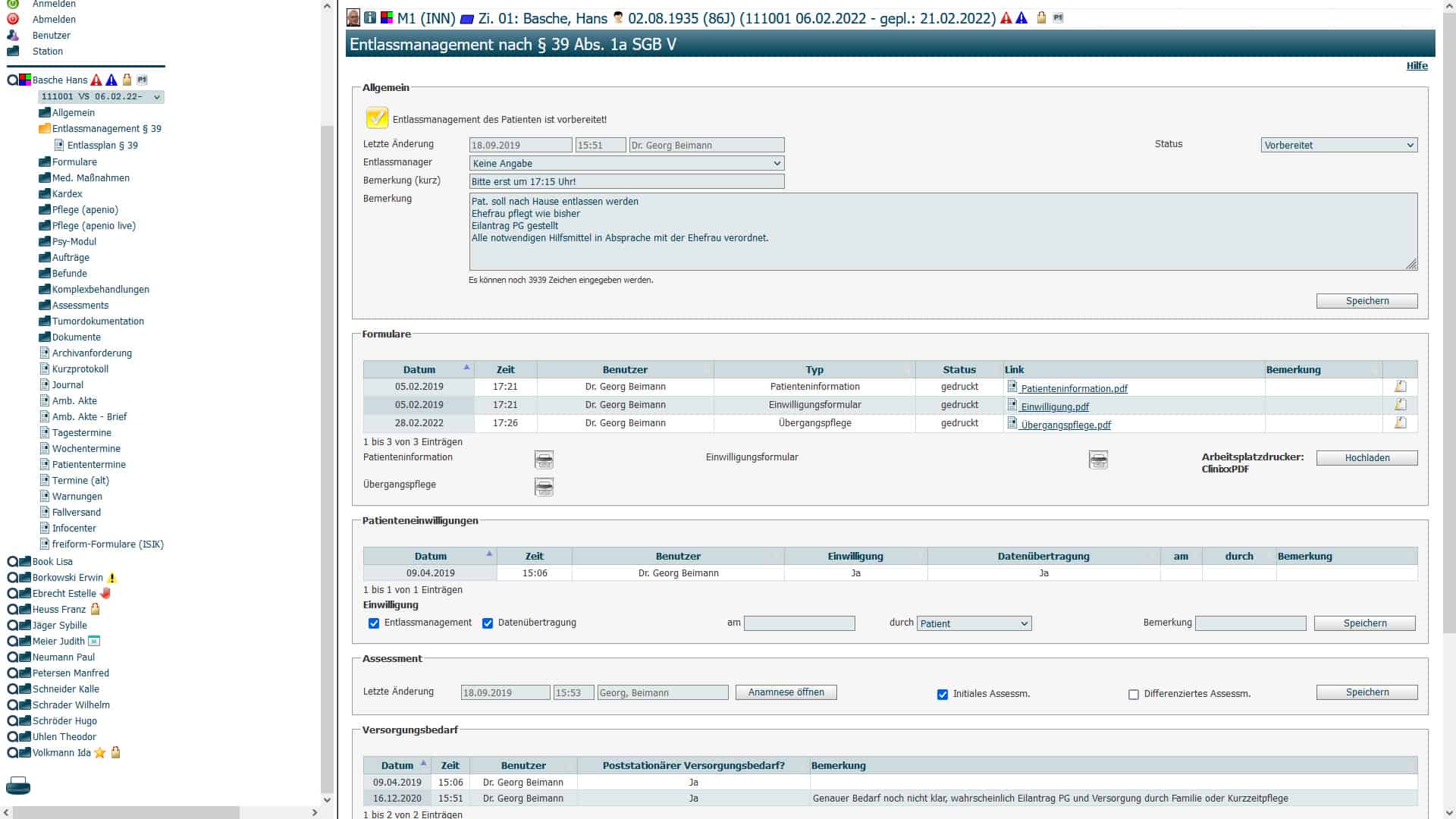The width and height of the screenshot is (1456, 819).
Task: Uncheck the Entlassmanagement consent checkbox
Action: click(374, 623)
